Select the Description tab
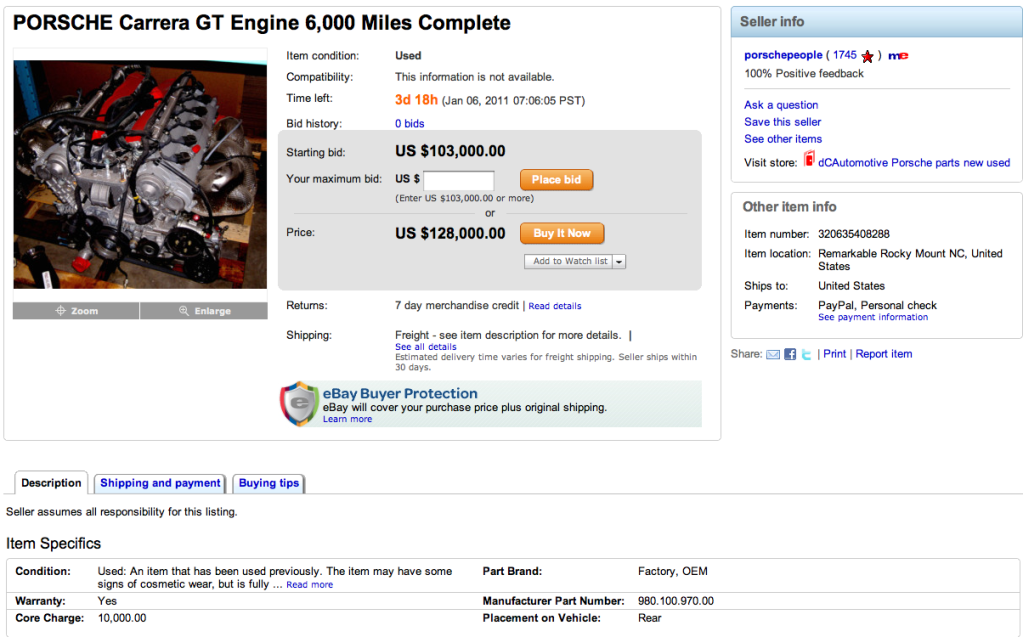Viewport: 1023px width, 637px height. 51,483
